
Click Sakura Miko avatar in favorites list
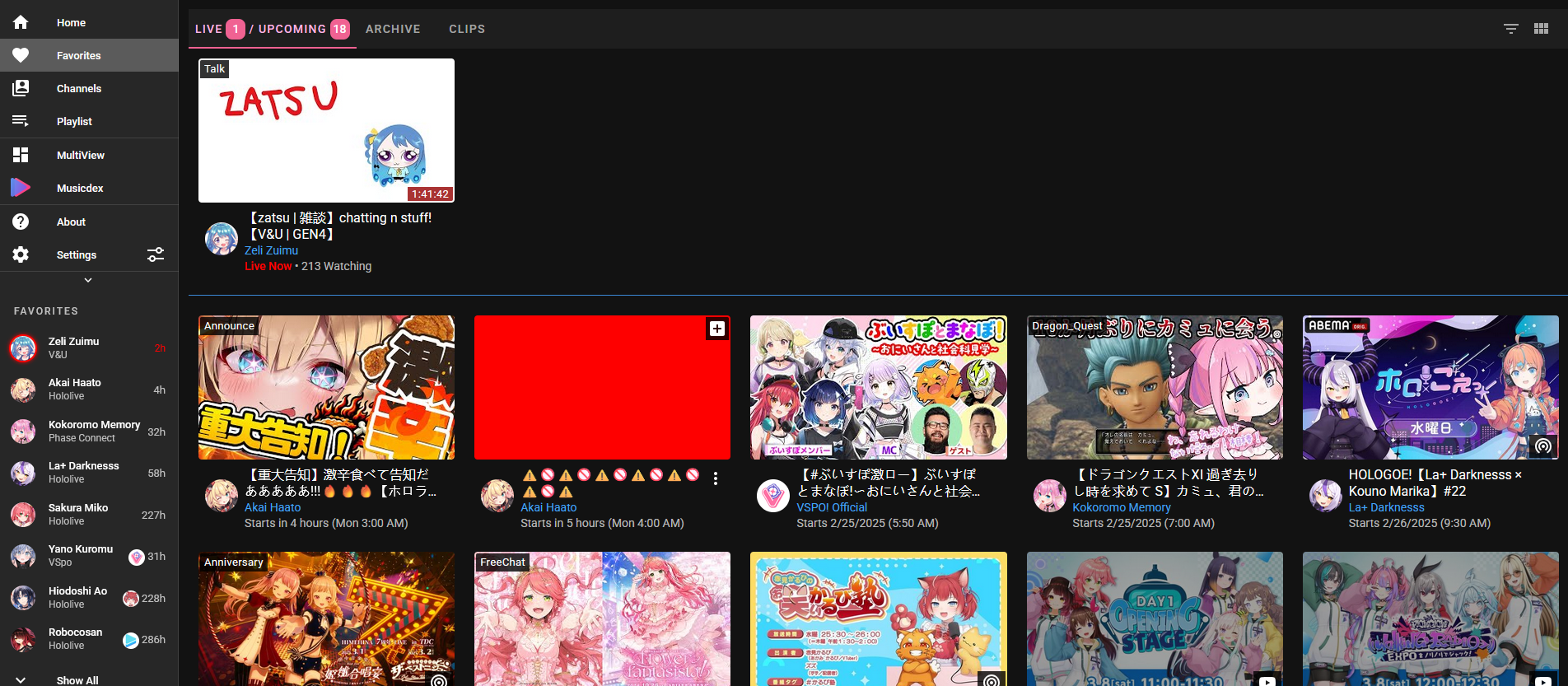coord(23,515)
